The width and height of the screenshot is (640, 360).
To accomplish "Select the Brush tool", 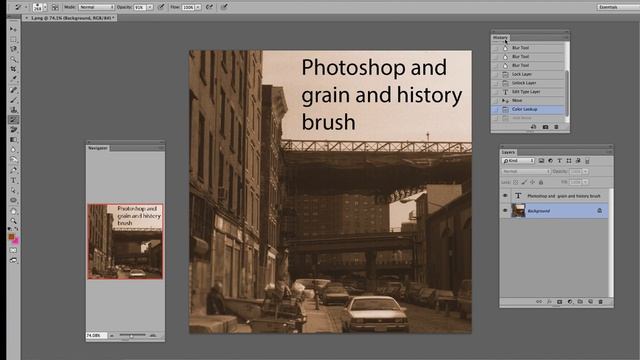I will pyautogui.click(x=13, y=100).
